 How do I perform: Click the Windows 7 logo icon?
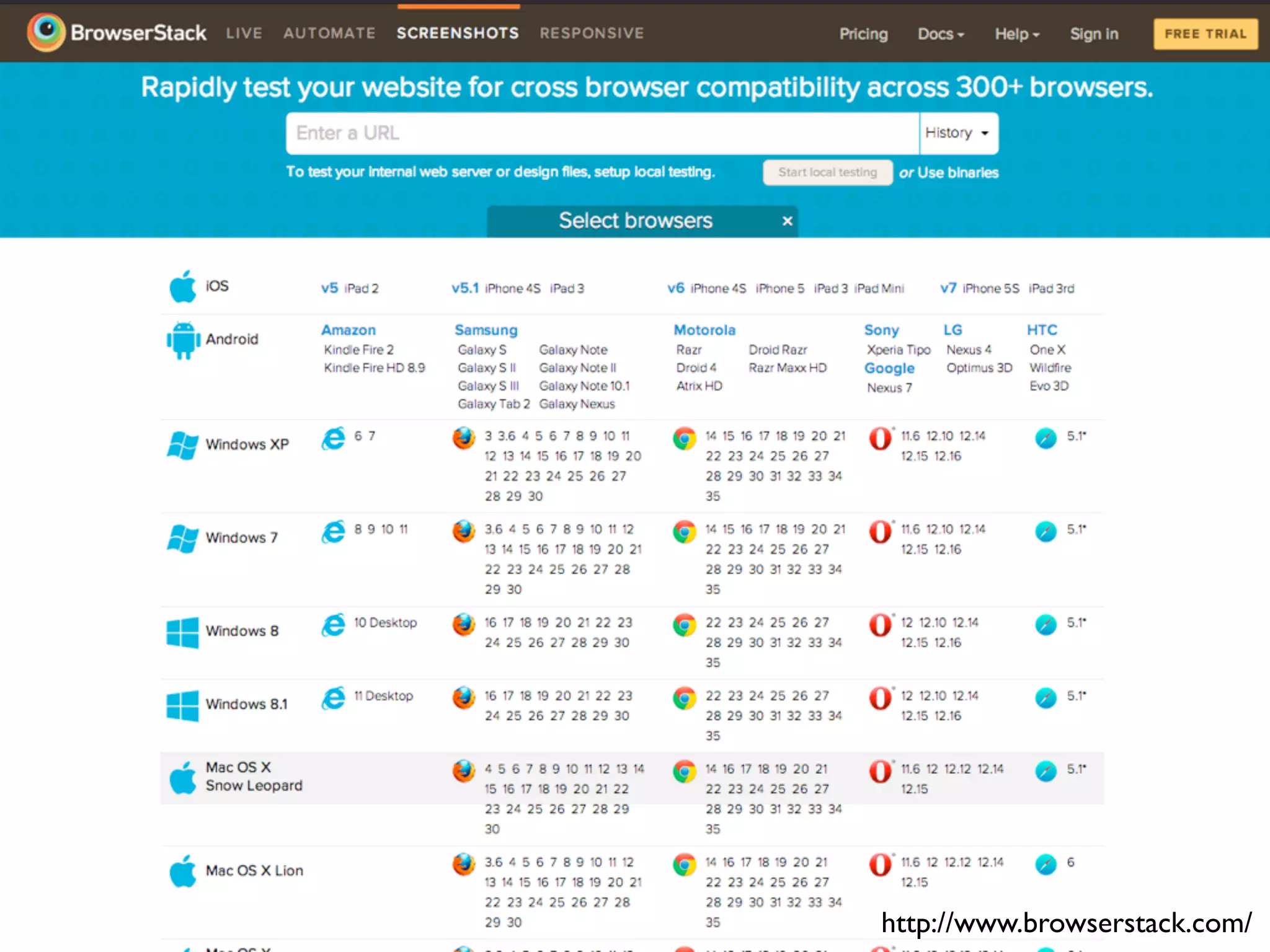[x=182, y=538]
